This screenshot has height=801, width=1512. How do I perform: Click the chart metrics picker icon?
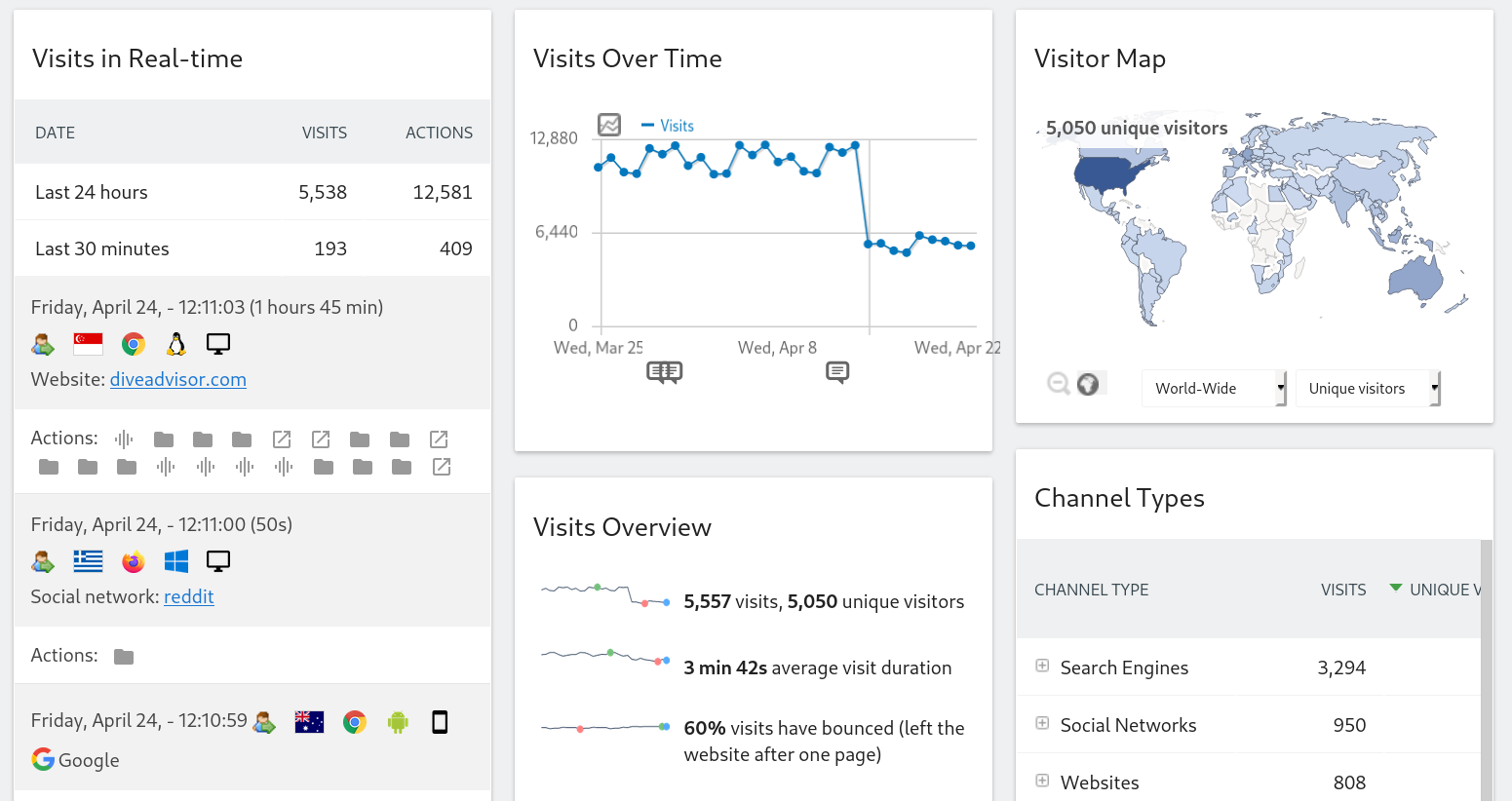click(x=609, y=125)
